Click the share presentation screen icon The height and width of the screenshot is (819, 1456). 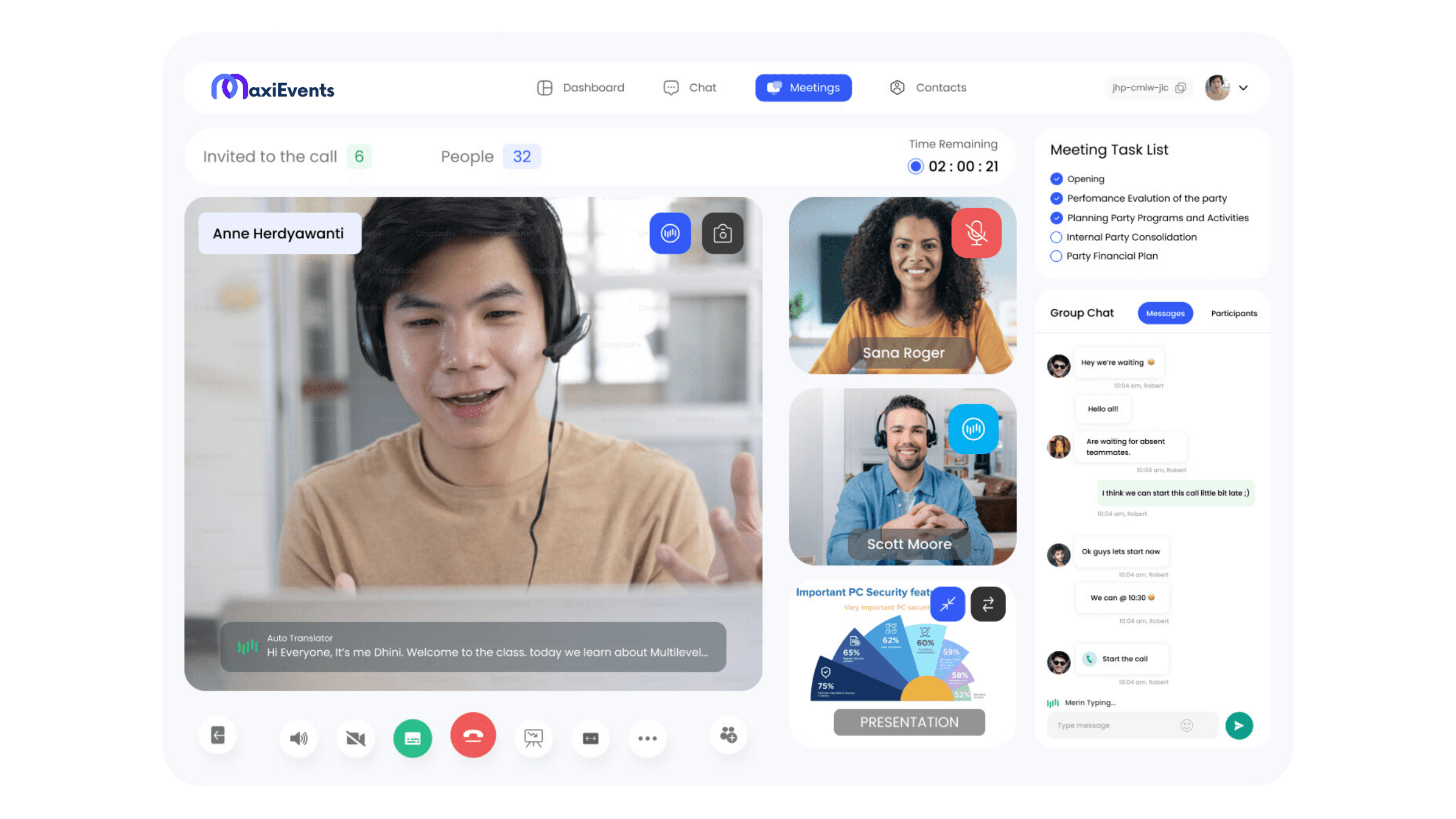click(x=533, y=738)
